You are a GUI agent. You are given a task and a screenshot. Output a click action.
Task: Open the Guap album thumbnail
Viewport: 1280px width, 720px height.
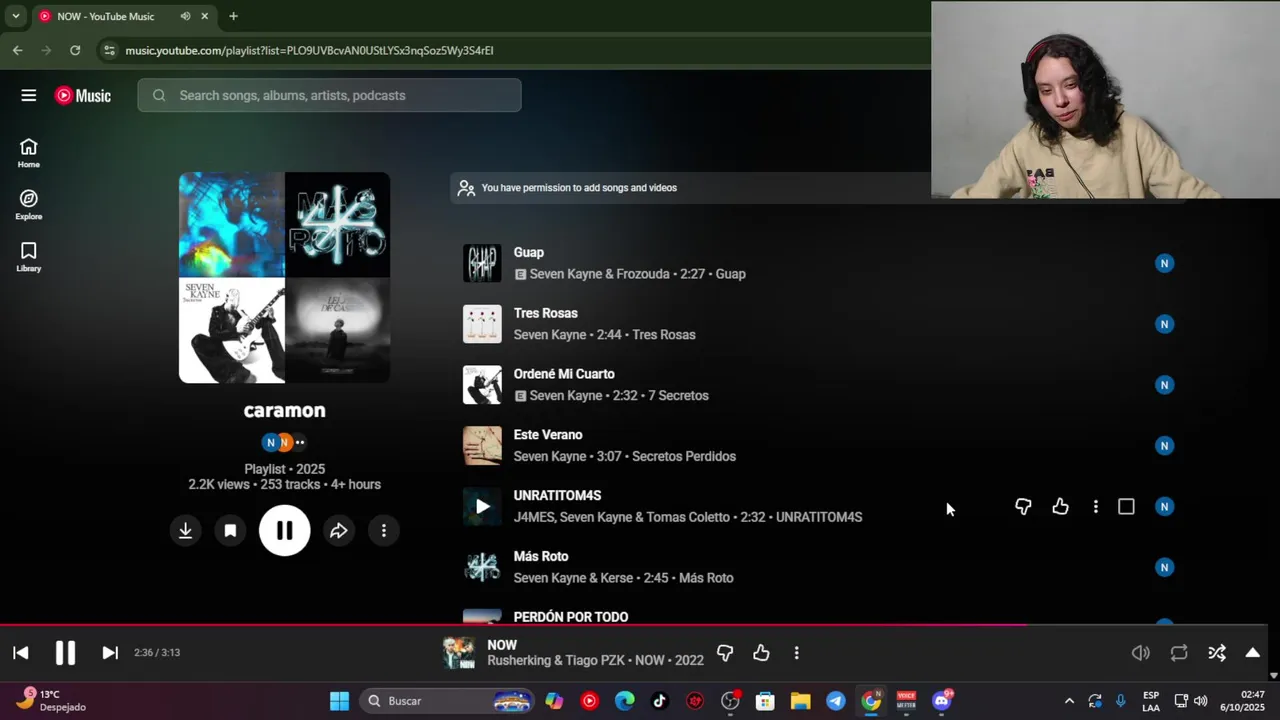(482, 263)
